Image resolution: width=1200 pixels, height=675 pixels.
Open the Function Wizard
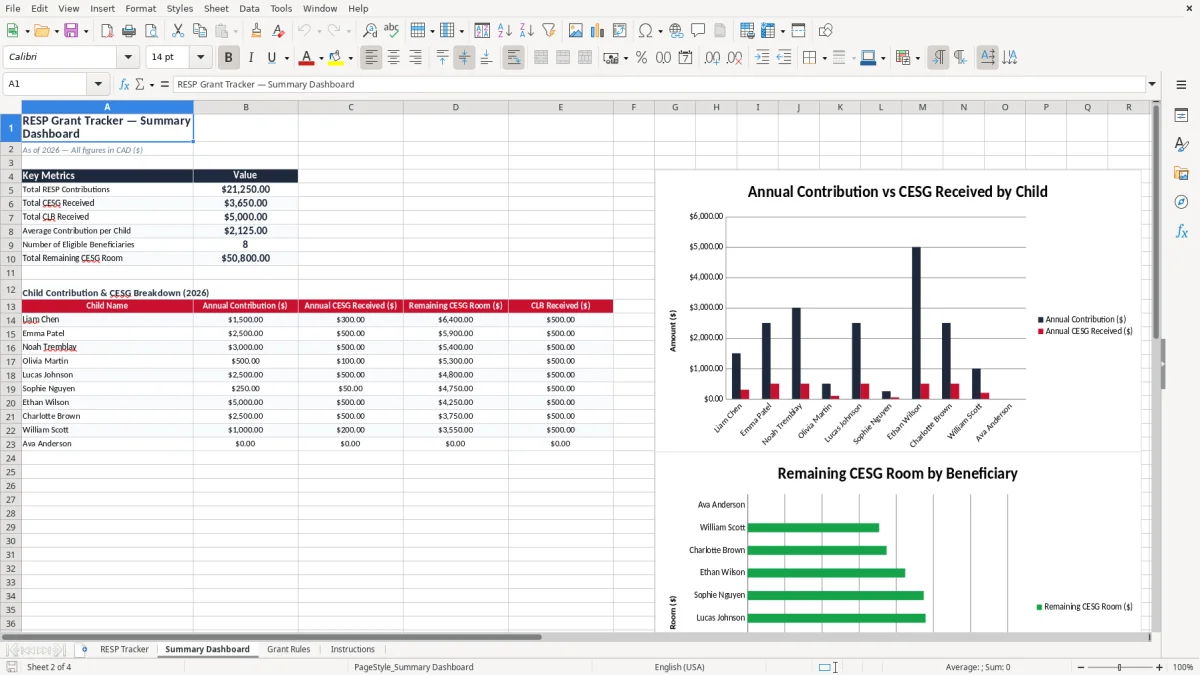coord(125,84)
